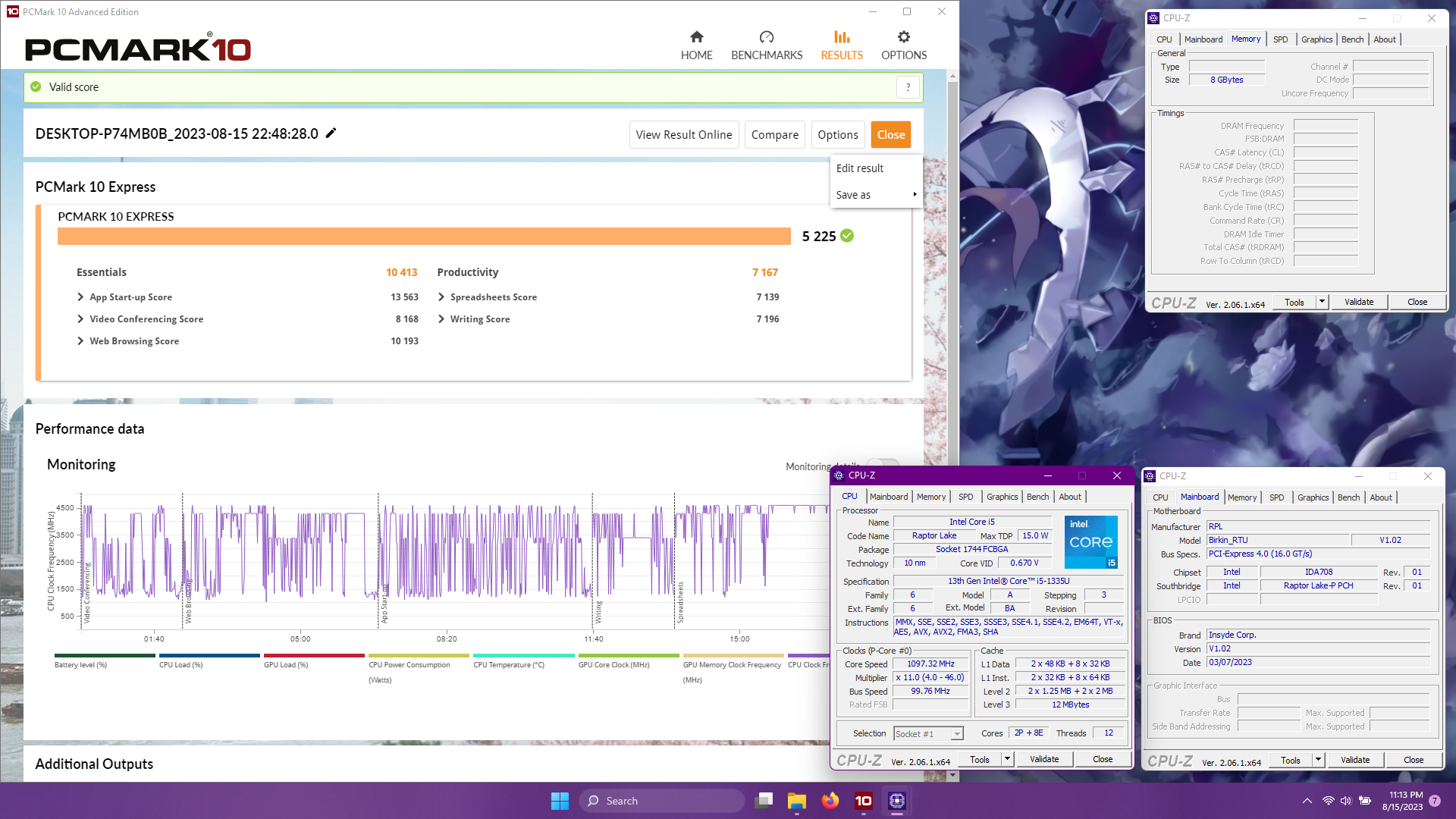1456x819 pixels.
Task: Open the Wi-Fi network tray icon
Action: (x=1328, y=801)
